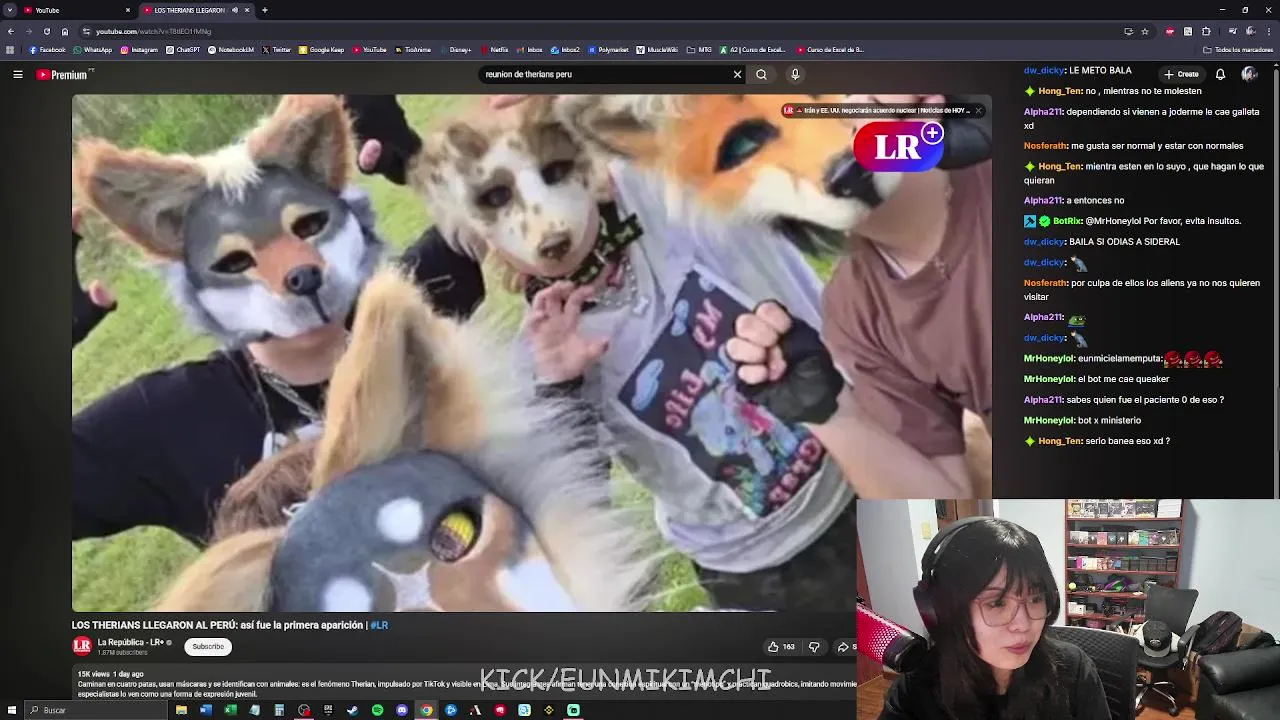The height and width of the screenshot is (720, 1280).
Task: Click the address bar URL
Action: click(x=154, y=31)
